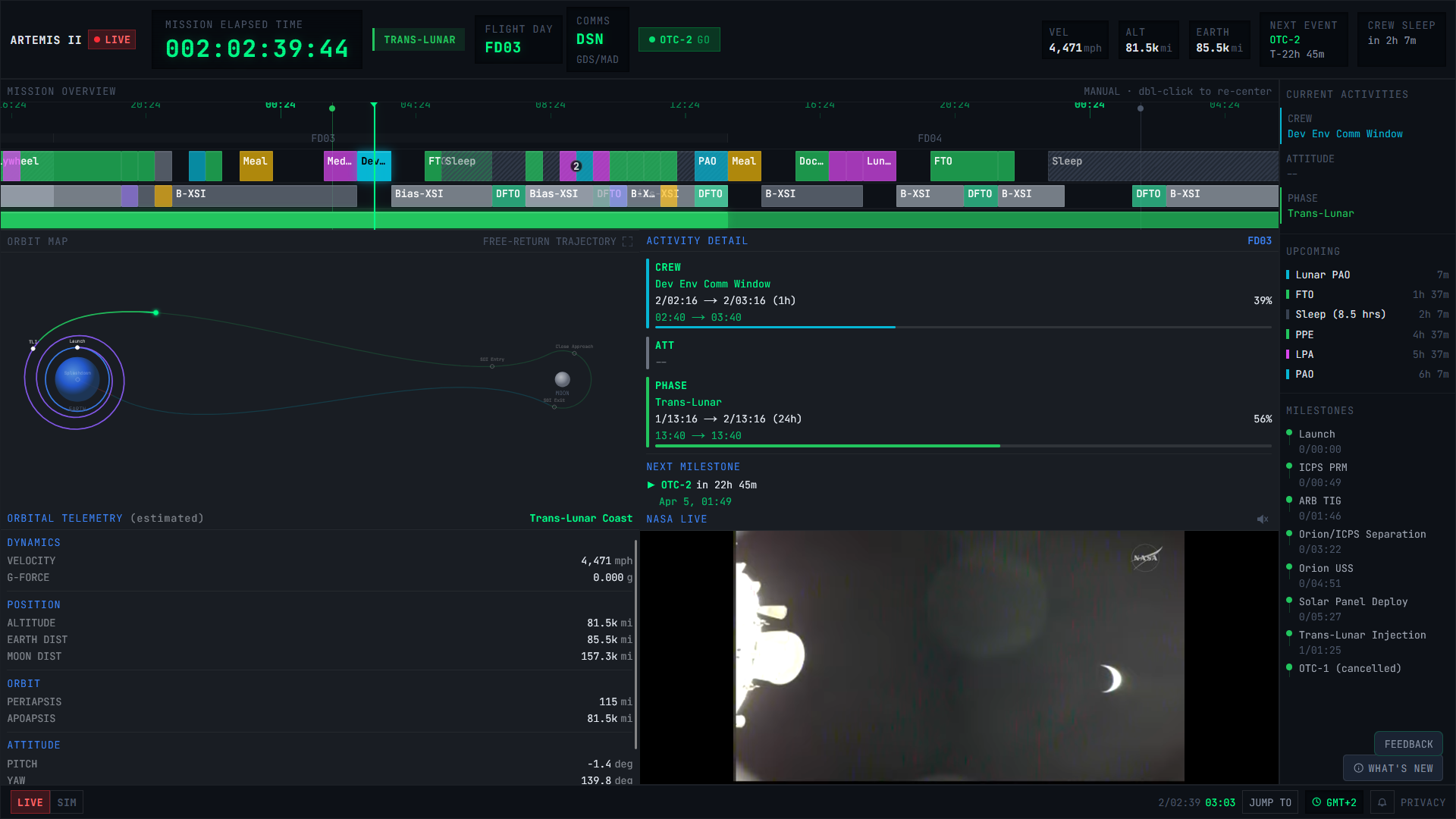1456x819 pixels.
Task: Expand the Dev Env Comm Window activity details
Action: pyautogui.click(x=713, y=284)
